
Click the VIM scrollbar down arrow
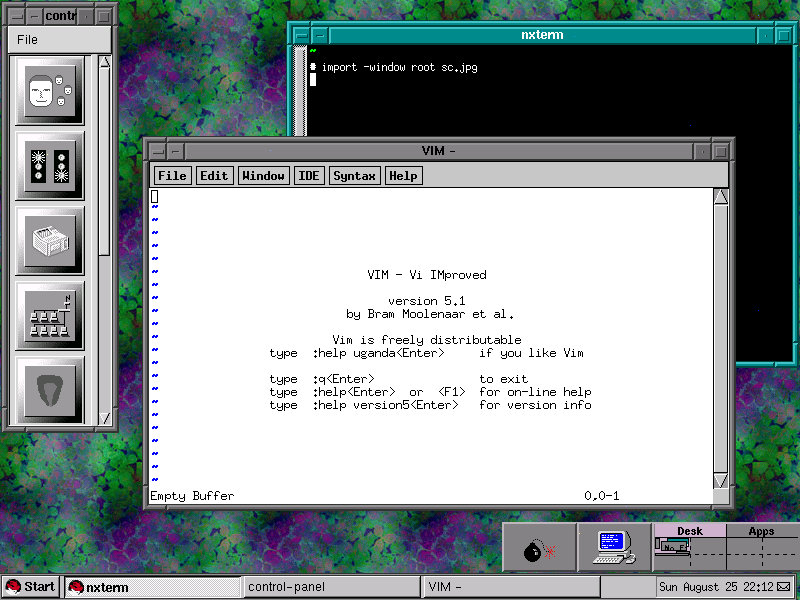tap(720, 481)
